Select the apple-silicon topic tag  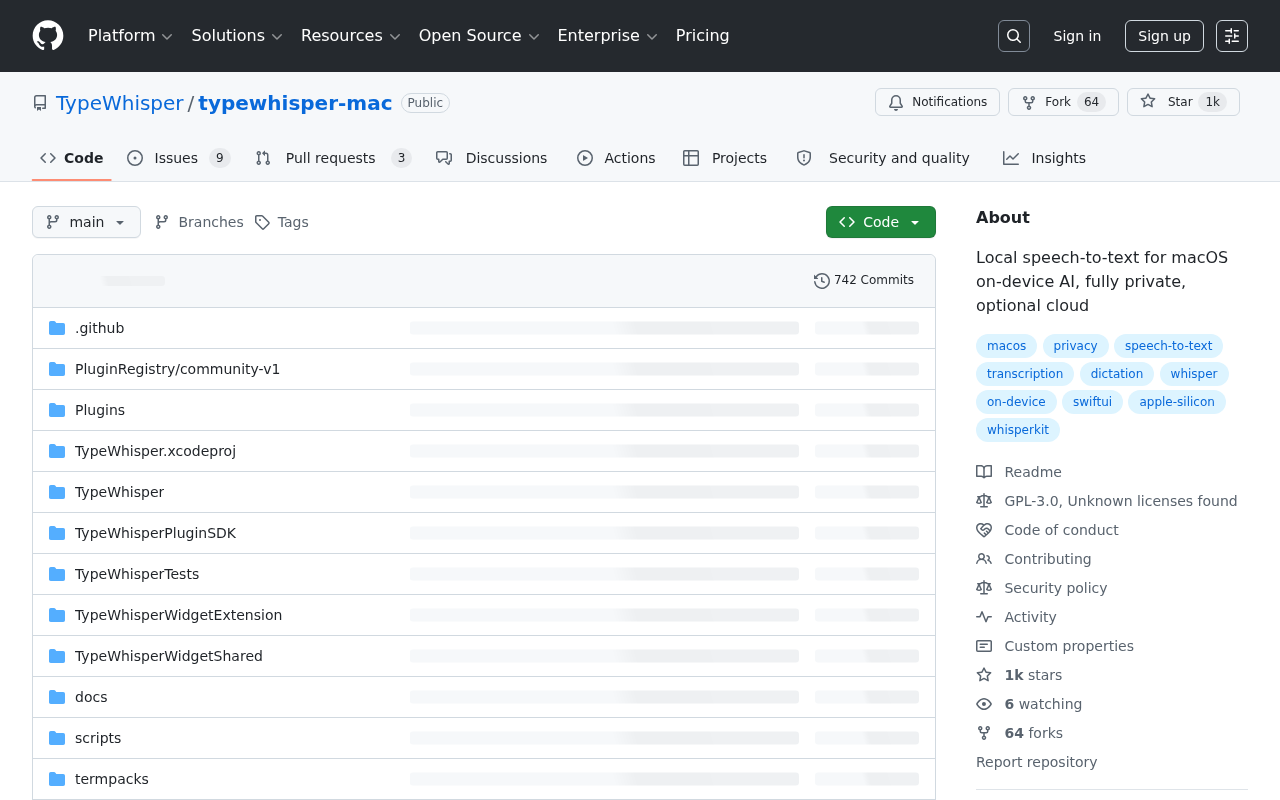click(x=1177, y=402)
